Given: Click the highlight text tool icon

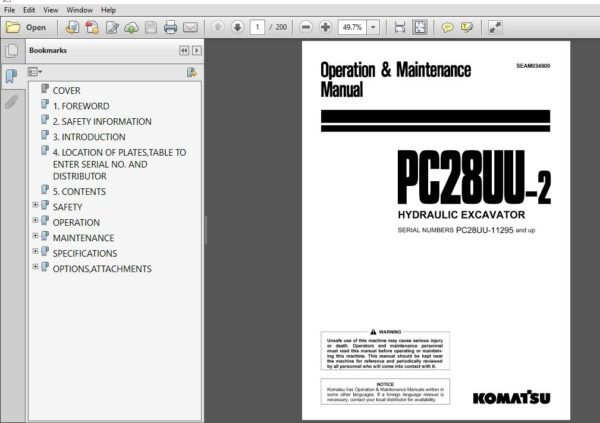Looking at the screenshot, I should click(467, 28).
